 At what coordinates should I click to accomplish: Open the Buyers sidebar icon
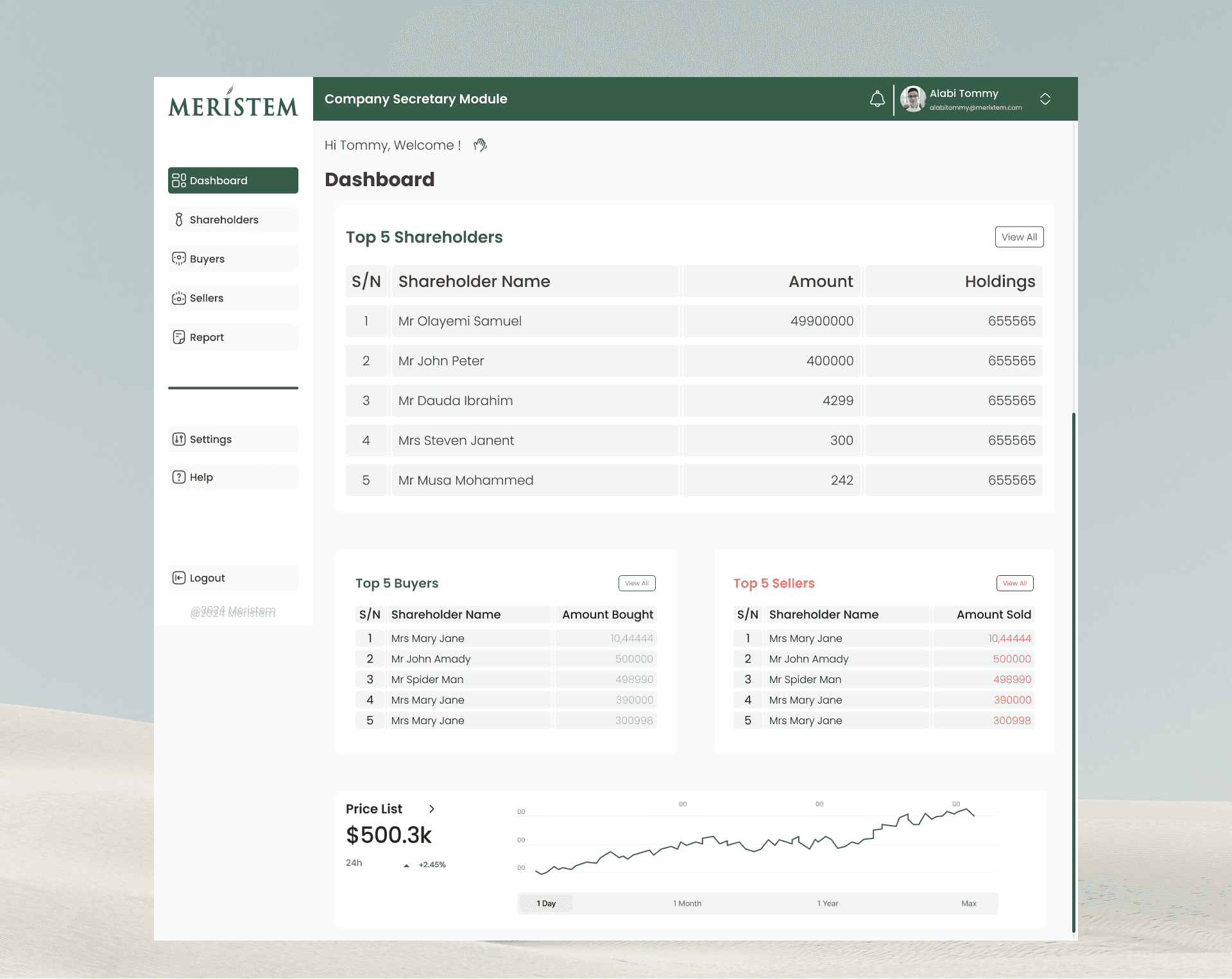pyautogui.click(x=179, y=259)
